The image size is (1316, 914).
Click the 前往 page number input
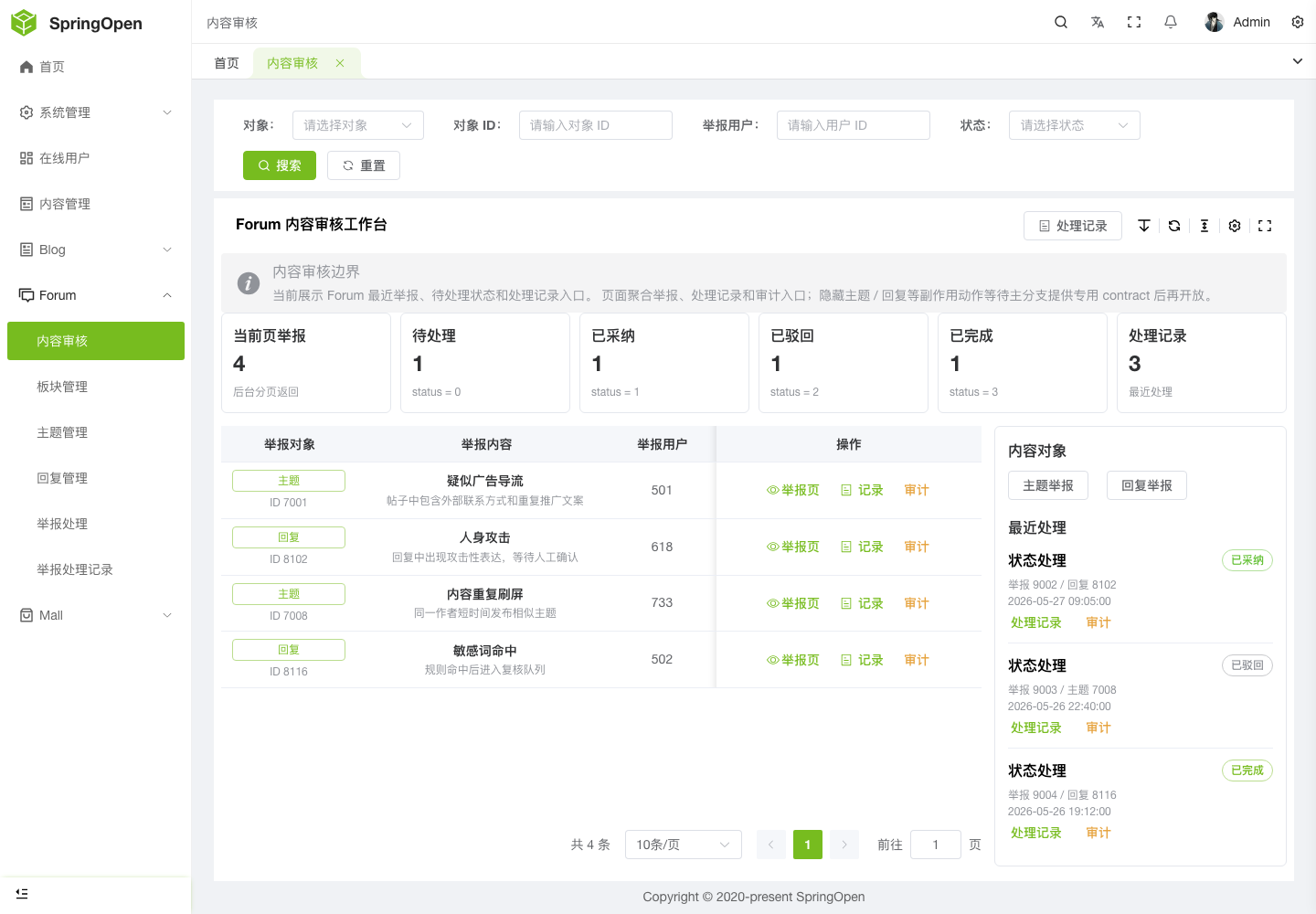coord(936,845)
